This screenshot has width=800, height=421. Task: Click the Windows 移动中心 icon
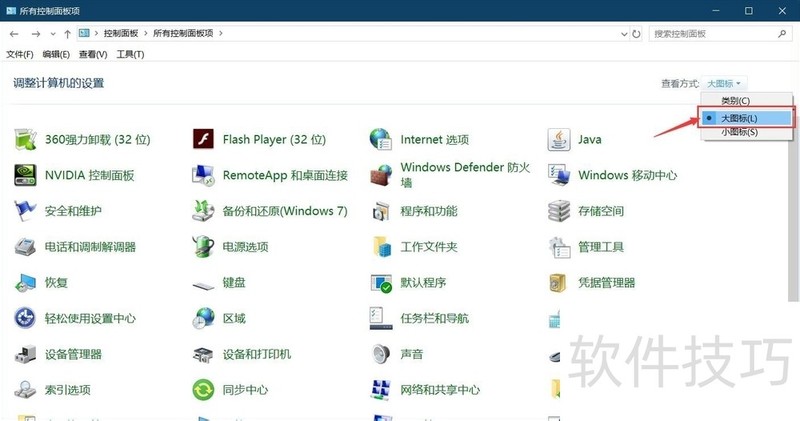click(x=559, y=175)
